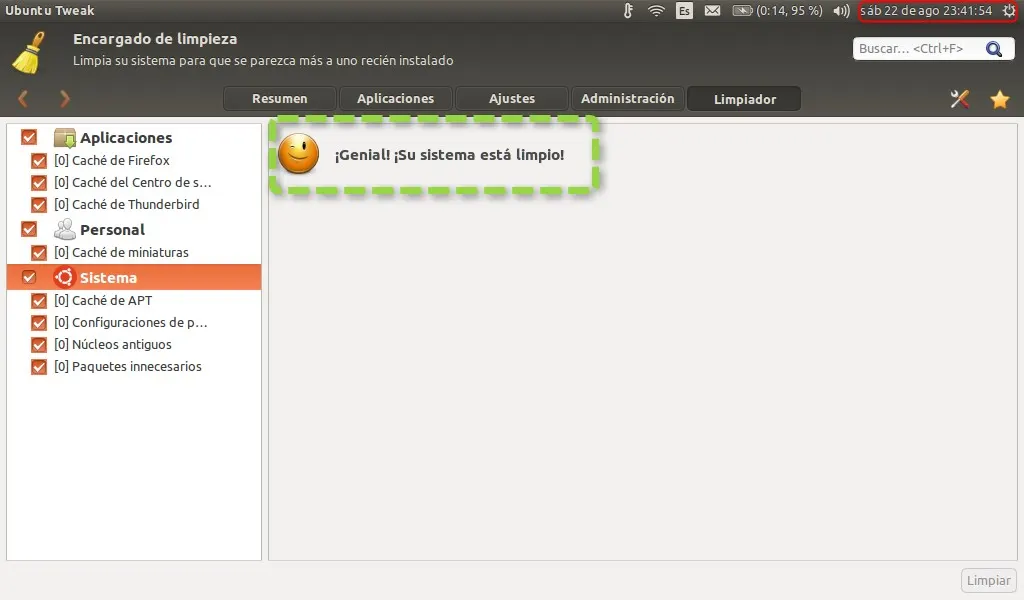The image size is (1024, 600).
Task: Click the favorites star icon
Action: point(999,99)
